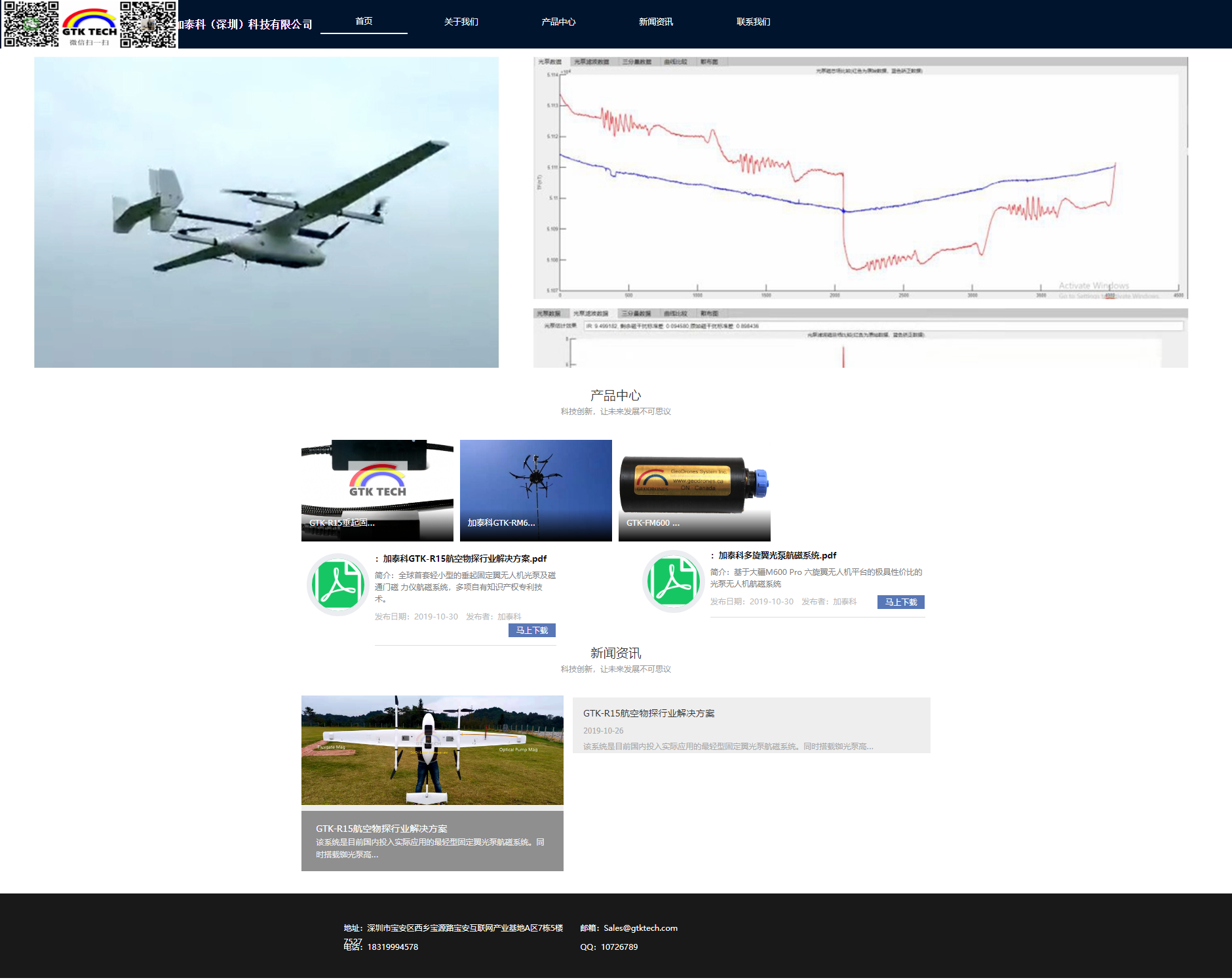Image resolution: width=1232 pixels, height=980 pixels.
Task: Click the flying fixed-wing drone banner image
Action: pyautogui.click(x=266, y=212)
